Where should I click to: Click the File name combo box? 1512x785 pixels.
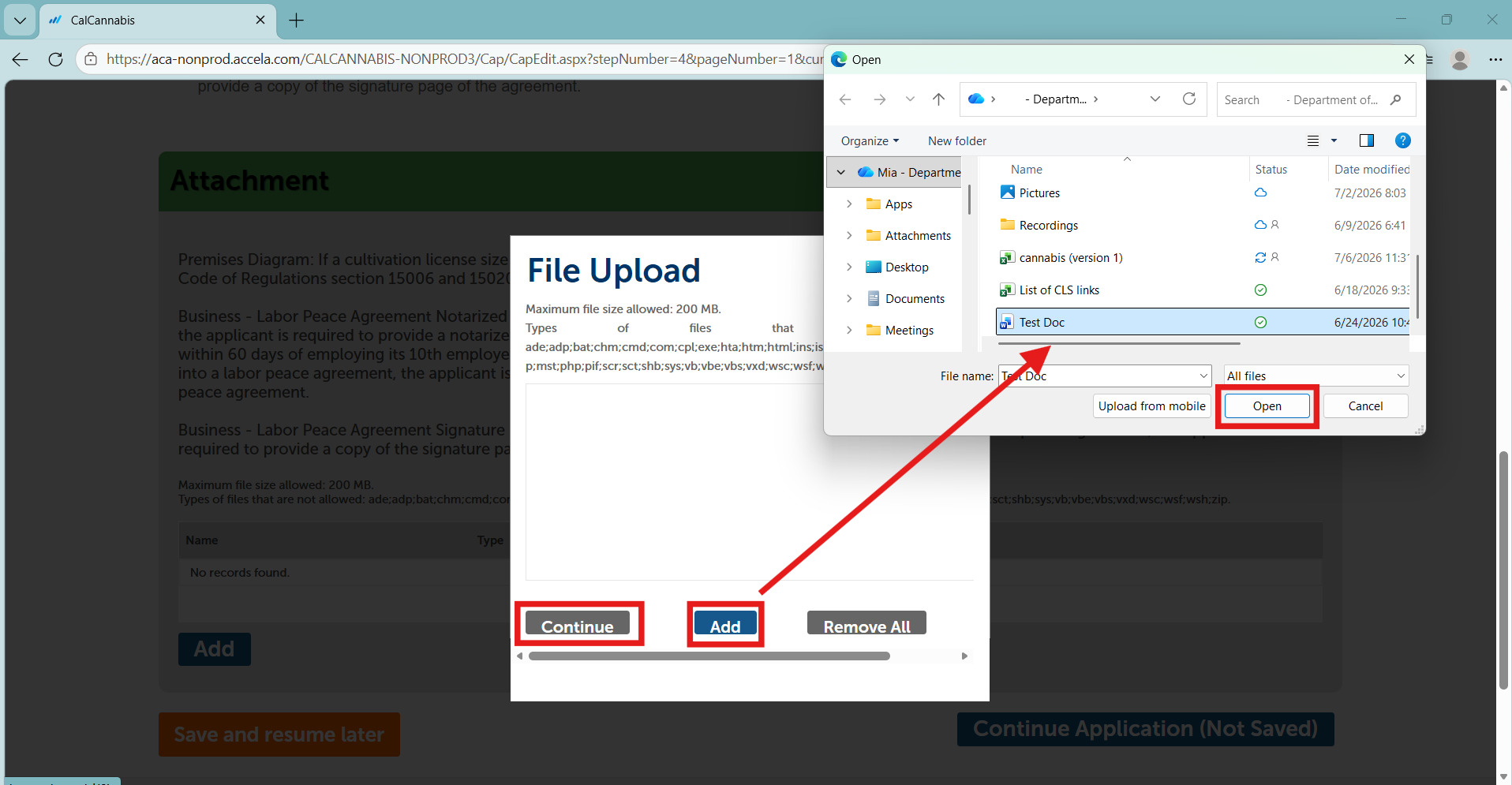point(1105,376)
